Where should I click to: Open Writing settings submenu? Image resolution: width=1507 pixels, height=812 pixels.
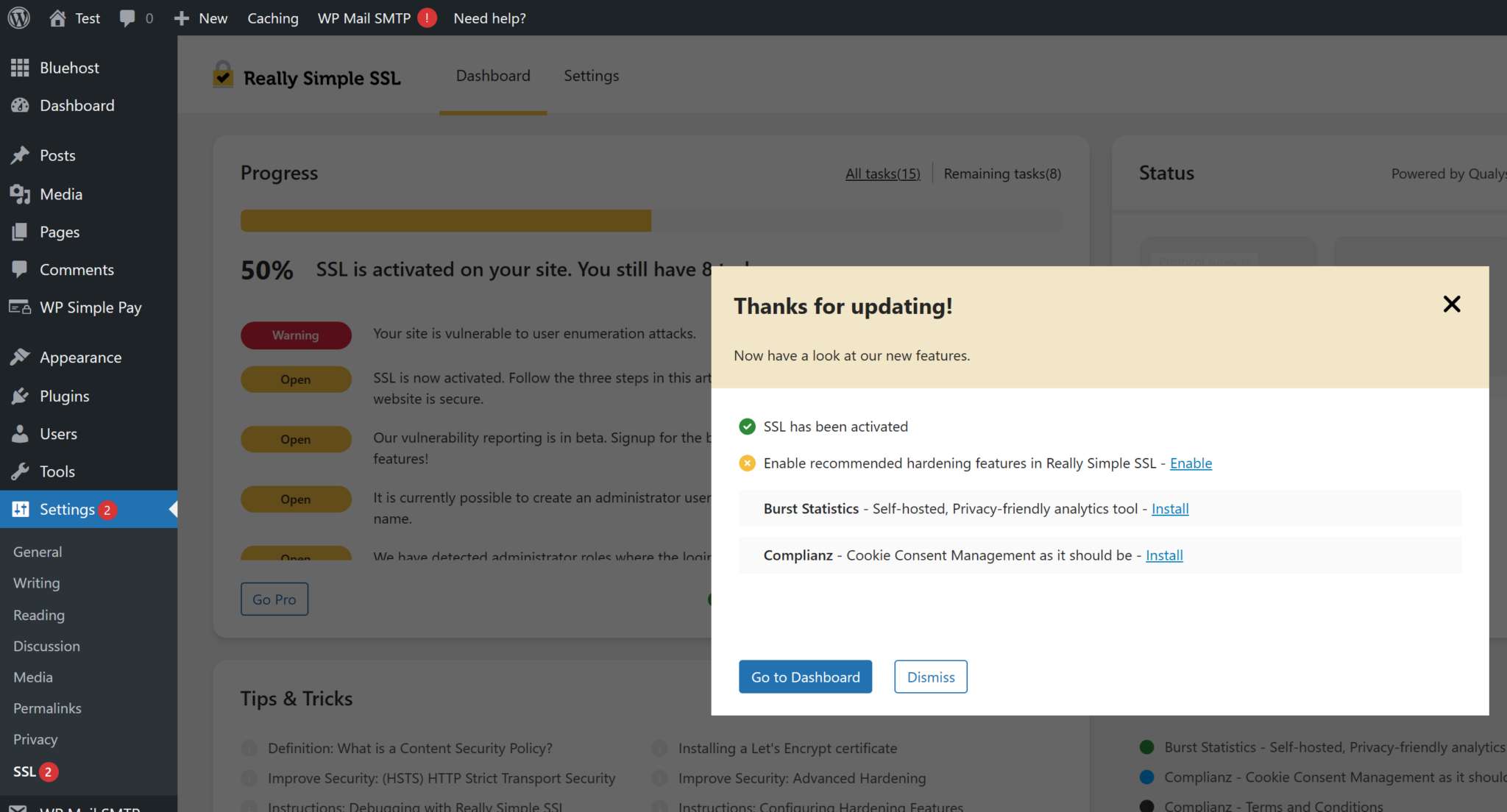tap(37, 583)
